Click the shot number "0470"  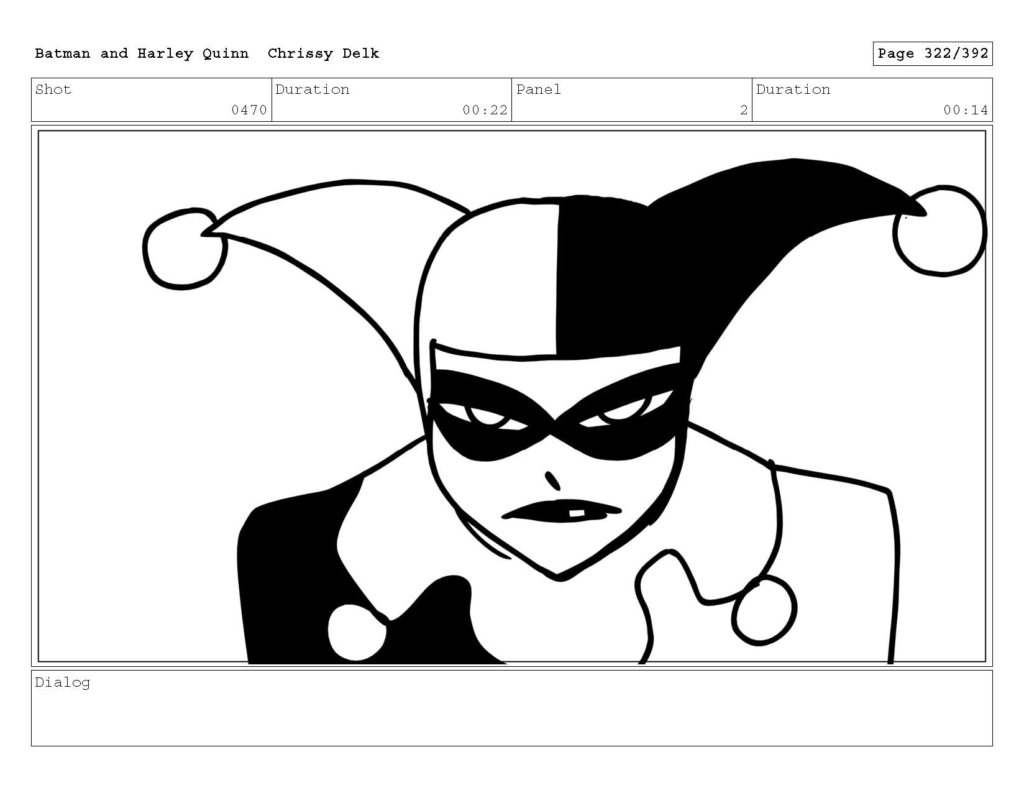click(249, 110)
